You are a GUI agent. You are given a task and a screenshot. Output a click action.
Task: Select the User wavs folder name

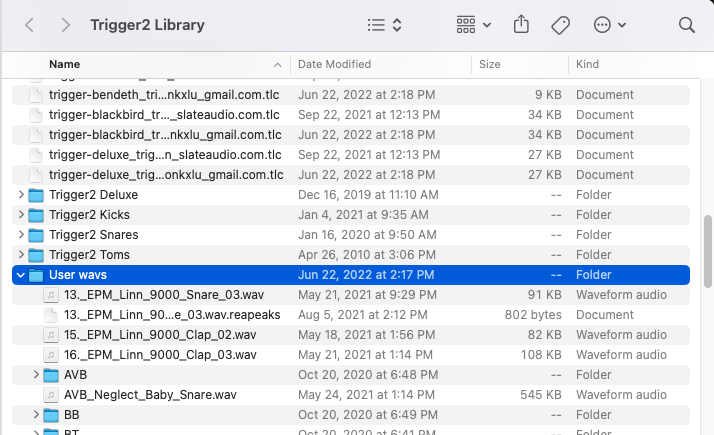click(78, 275)
